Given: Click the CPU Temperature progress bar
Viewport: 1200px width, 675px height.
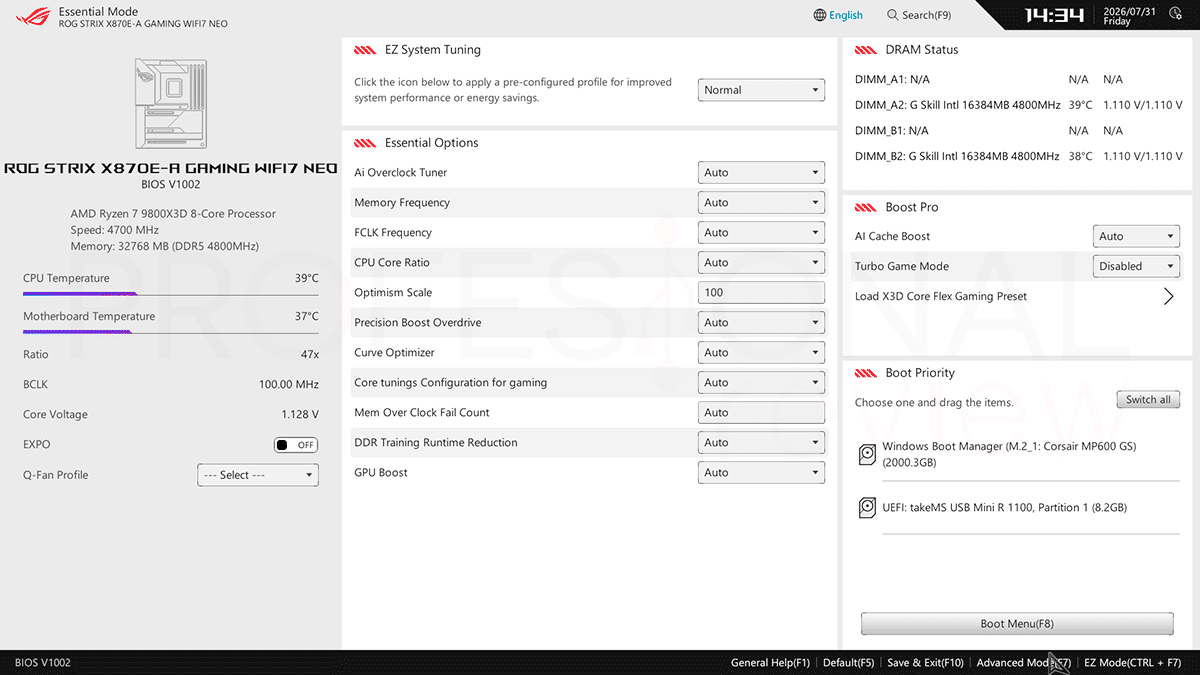Looking at the screenshot, I should click(171, 294).
